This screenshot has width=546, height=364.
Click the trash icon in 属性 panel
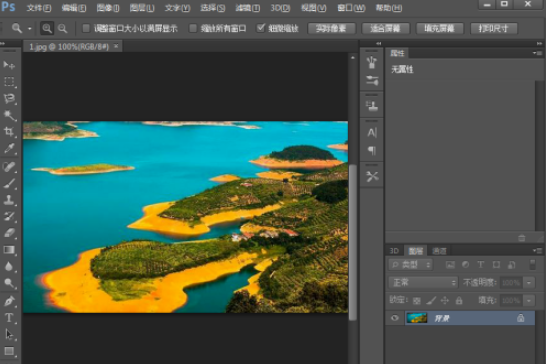(x=521, y=238)
